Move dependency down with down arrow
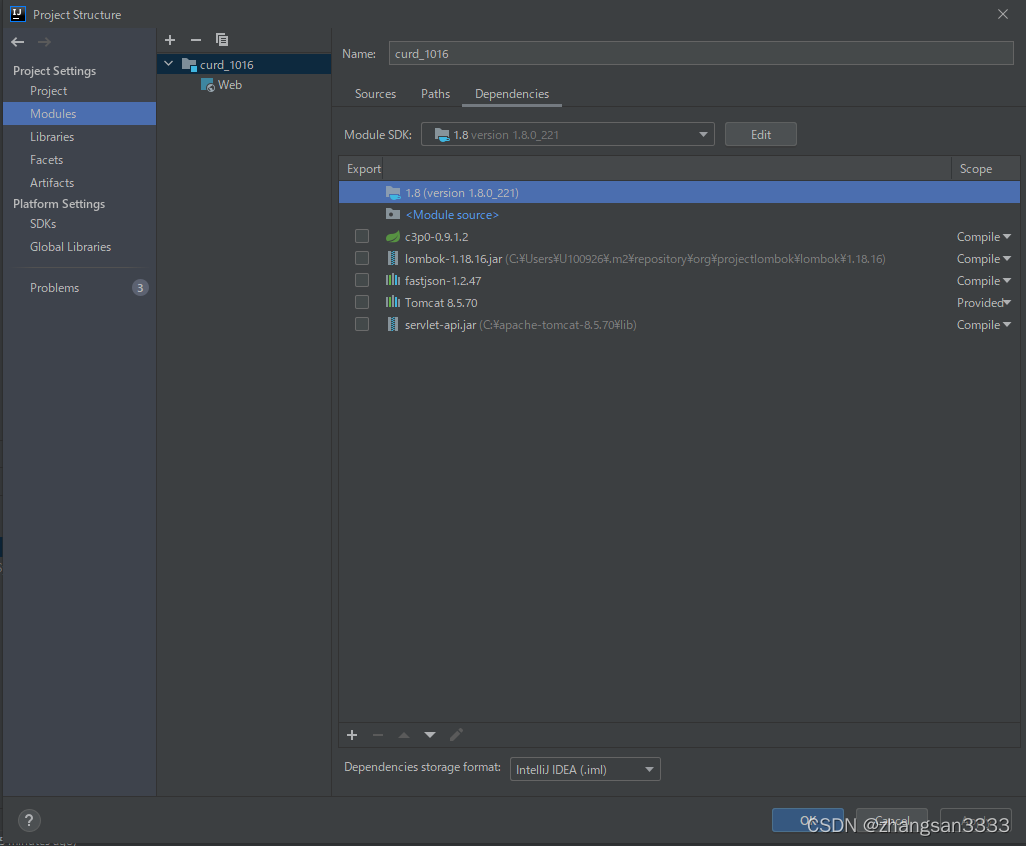Image resolution: width=1026 pixels, height=846 pixels. 430,735
